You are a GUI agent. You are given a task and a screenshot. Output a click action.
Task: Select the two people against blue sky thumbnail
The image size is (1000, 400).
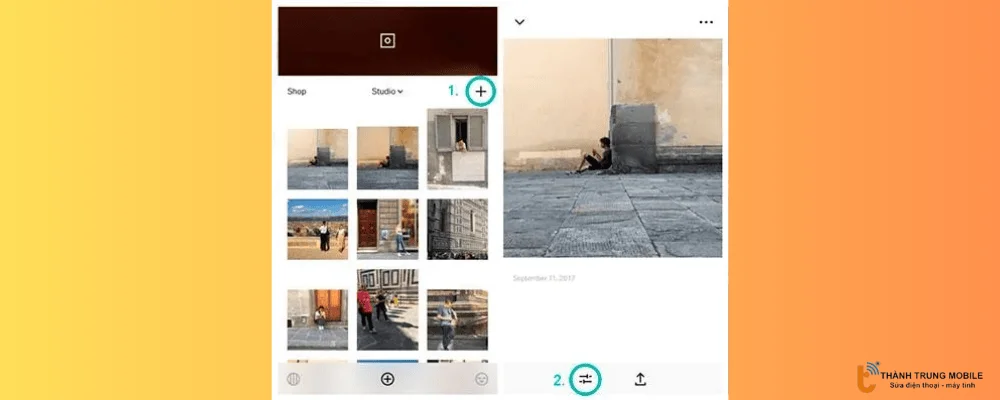[317, 229]
